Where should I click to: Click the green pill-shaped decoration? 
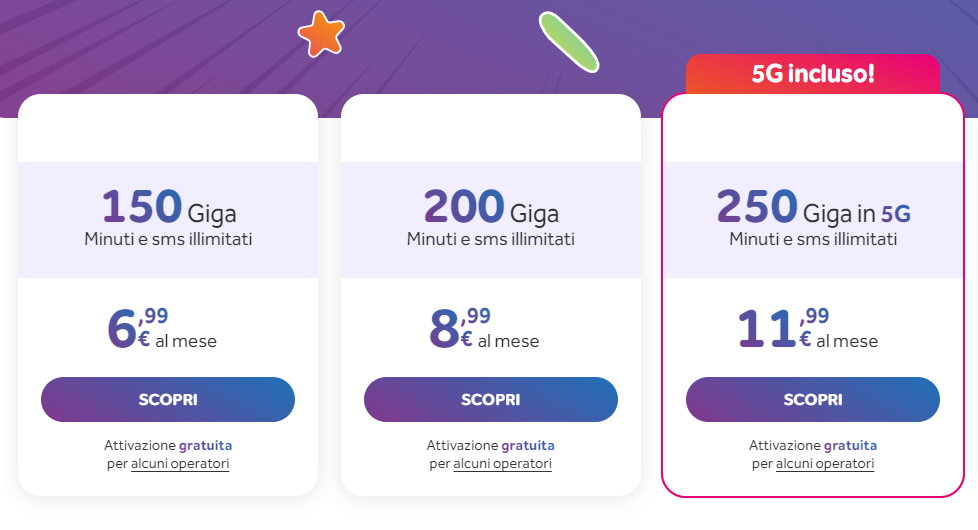(568, 42)
